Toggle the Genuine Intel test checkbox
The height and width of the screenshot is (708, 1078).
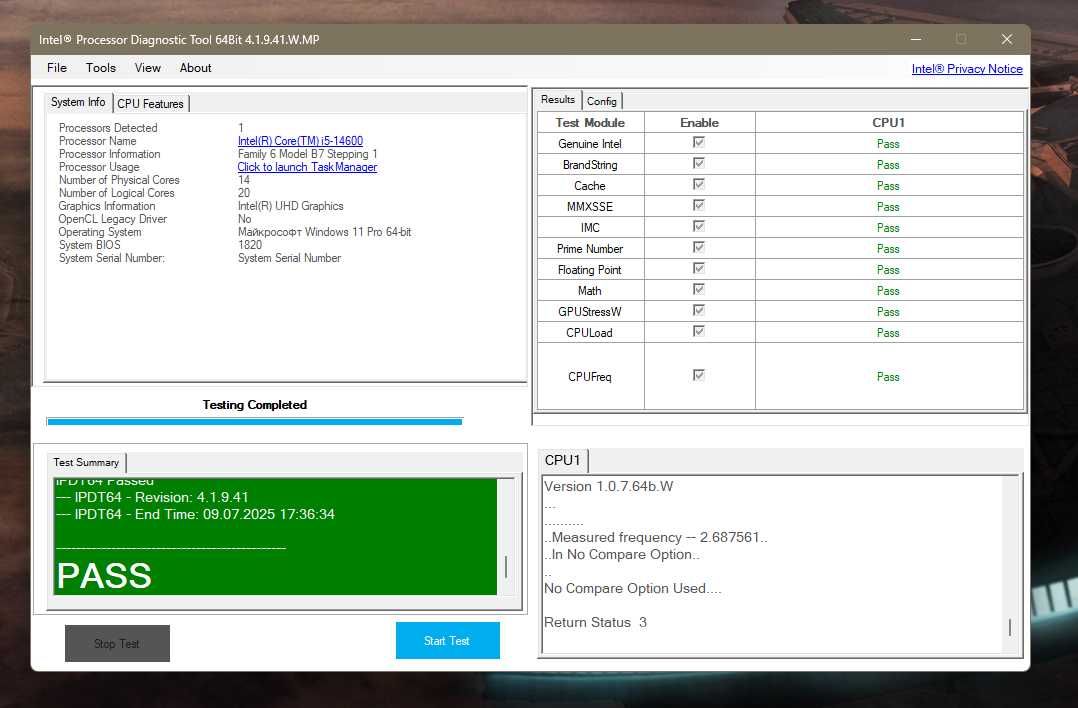point(698,142)
